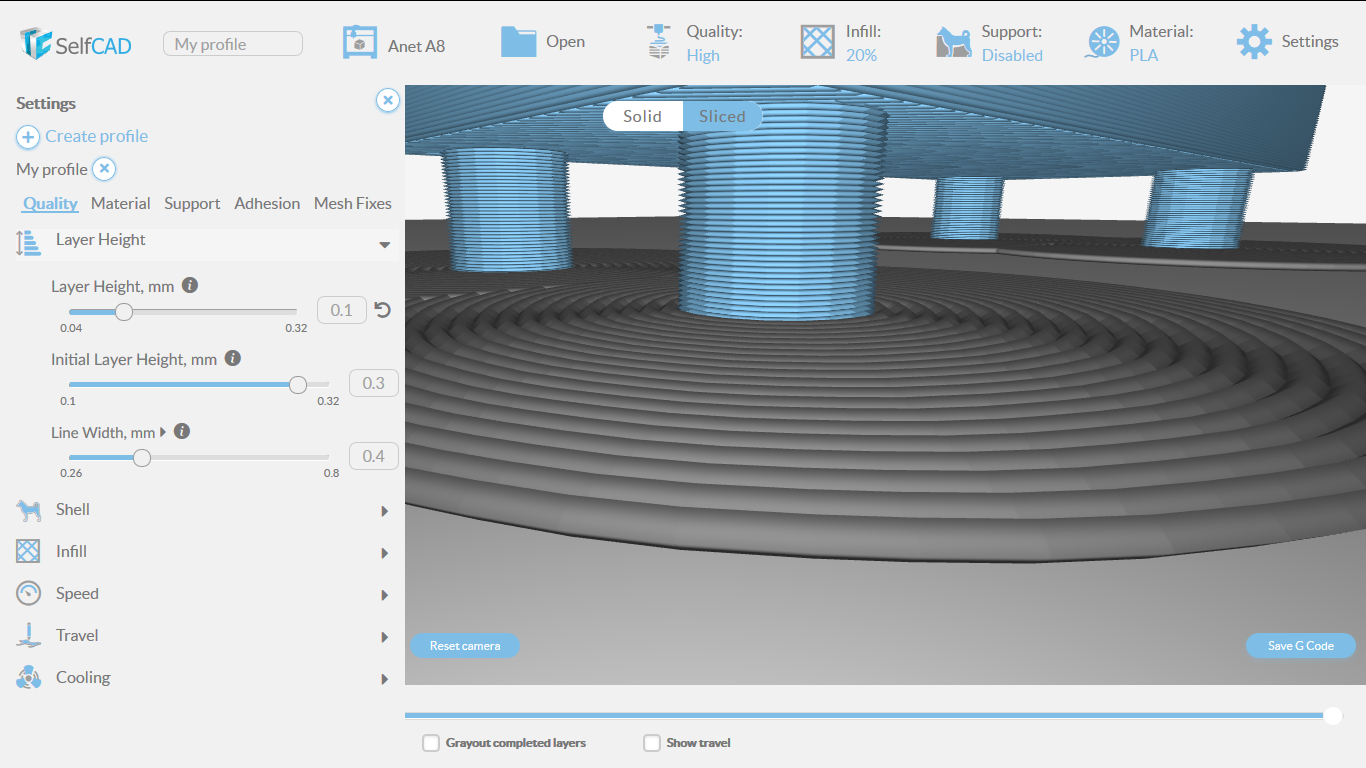
Task: Click the Quality nozzle icon
Action: [658, 42]
